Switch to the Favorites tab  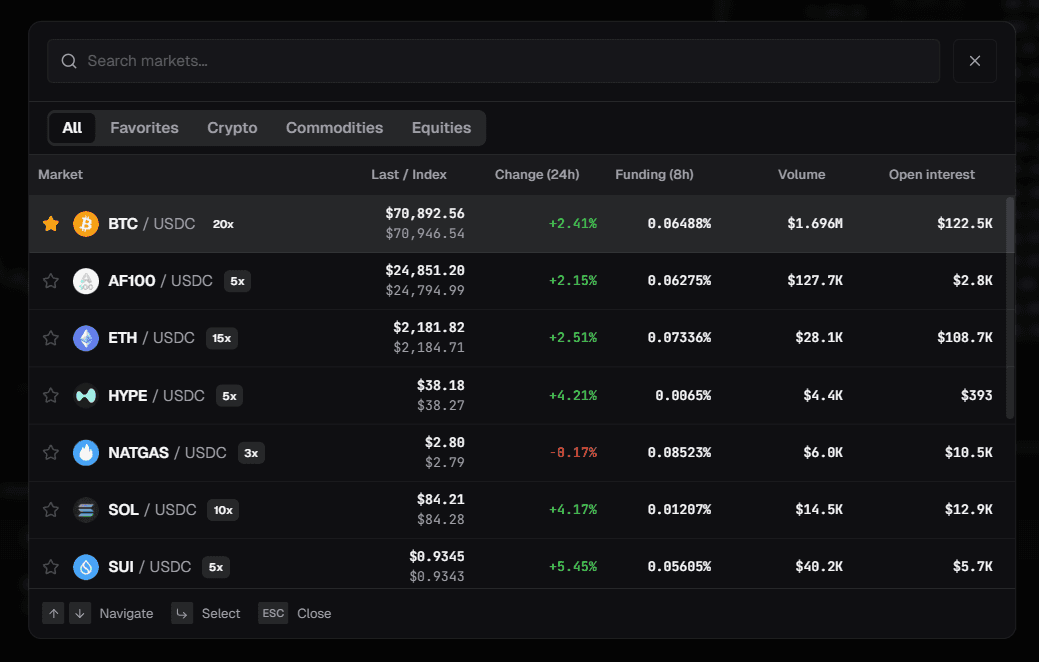144,127
